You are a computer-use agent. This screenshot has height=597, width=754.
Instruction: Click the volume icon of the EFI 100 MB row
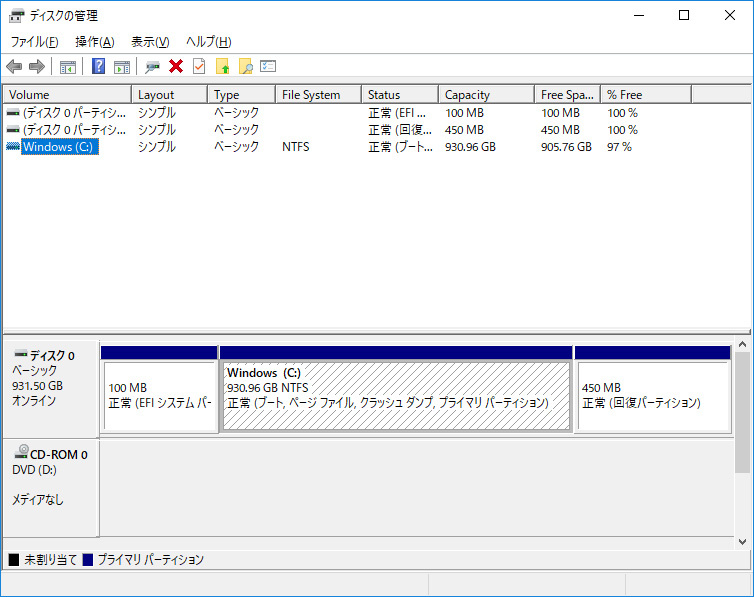pos(13,113)
